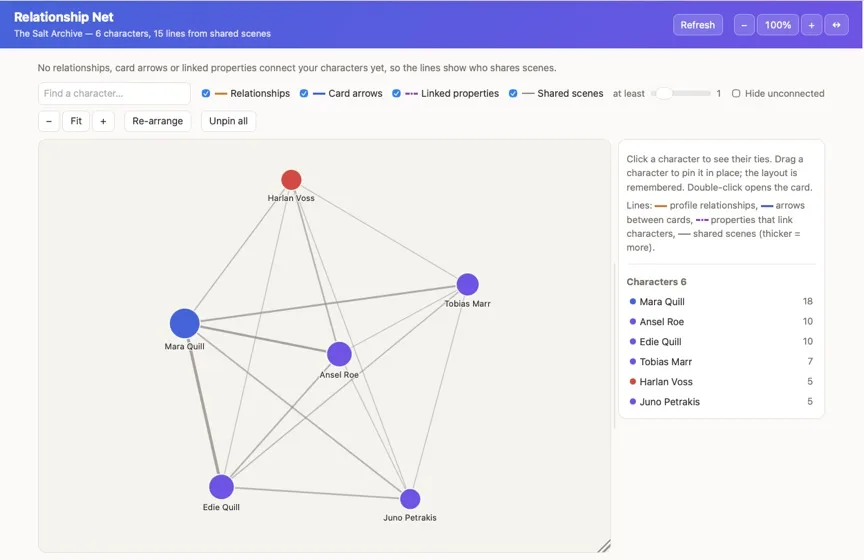The height and width of the screenshot is (560, 864).
Task: Select Ansel Roe in characters list
Action: point(721,321)
